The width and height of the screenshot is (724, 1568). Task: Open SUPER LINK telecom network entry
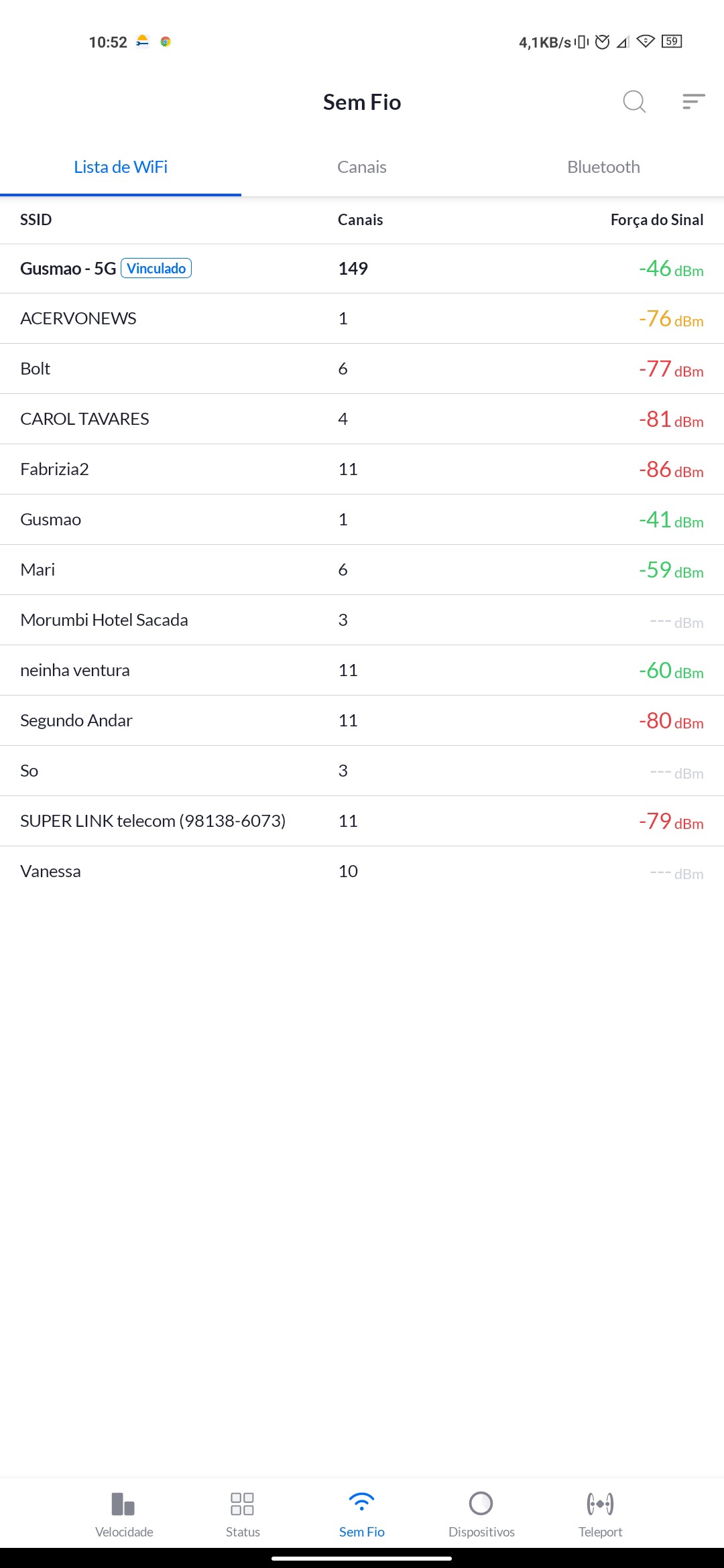153,821
